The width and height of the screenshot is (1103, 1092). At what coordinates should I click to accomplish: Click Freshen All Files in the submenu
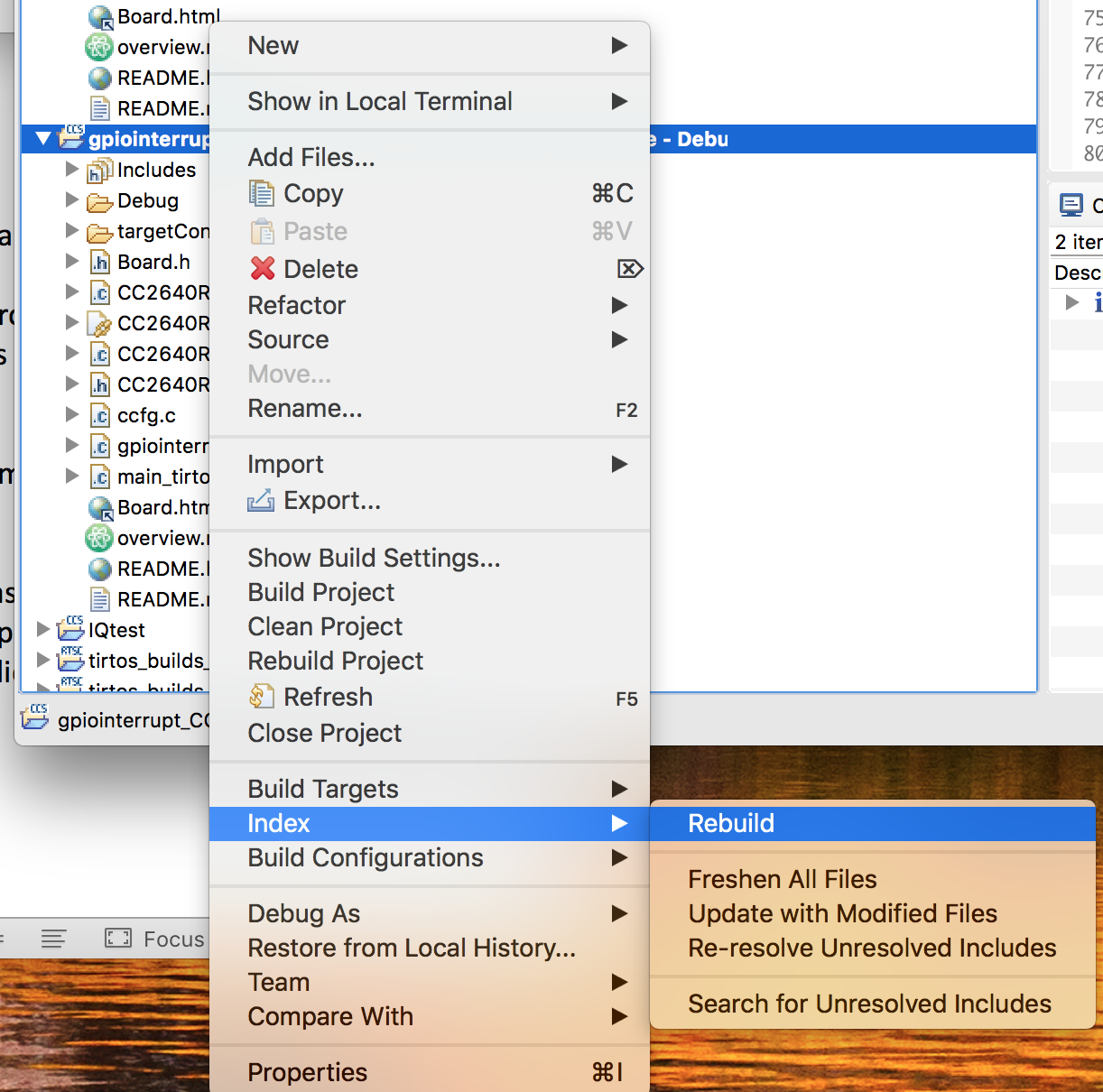pos(783,878)
